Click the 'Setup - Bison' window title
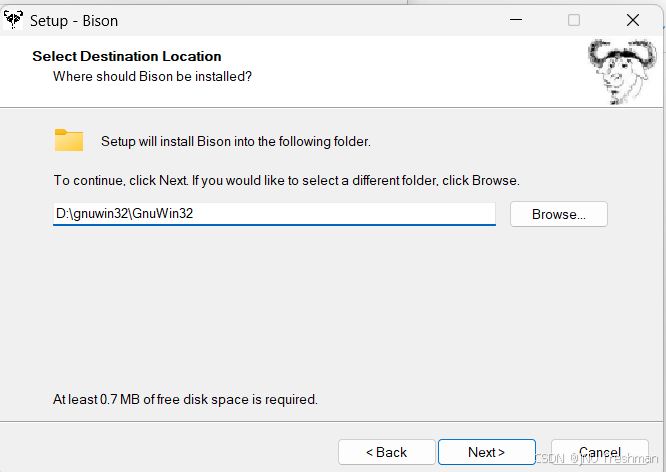 74,21
